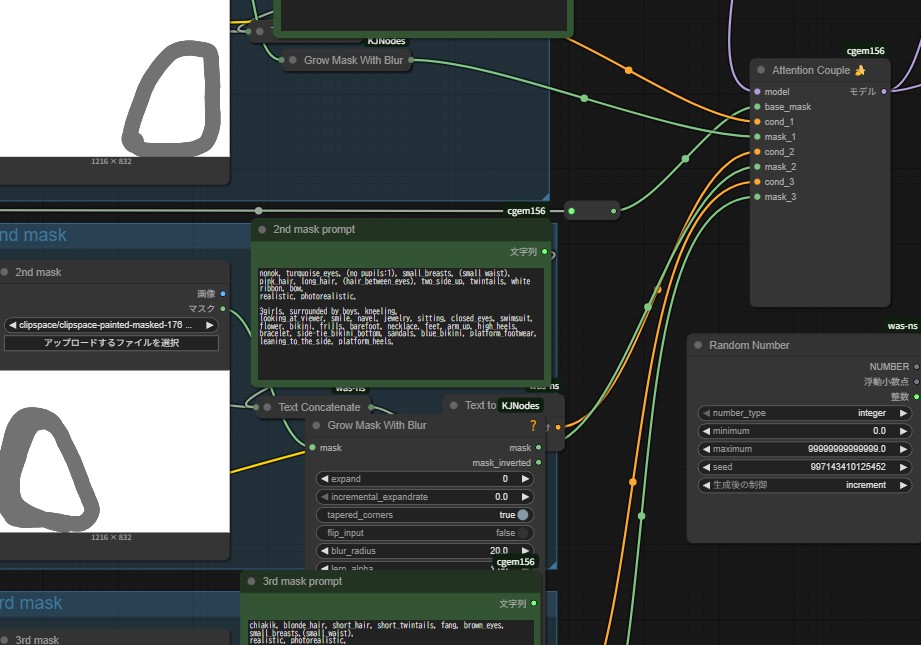The width and height of the screenshot is (921, 645).
Task: Toggle the tapered_corners switch
Action: [522, 515]
